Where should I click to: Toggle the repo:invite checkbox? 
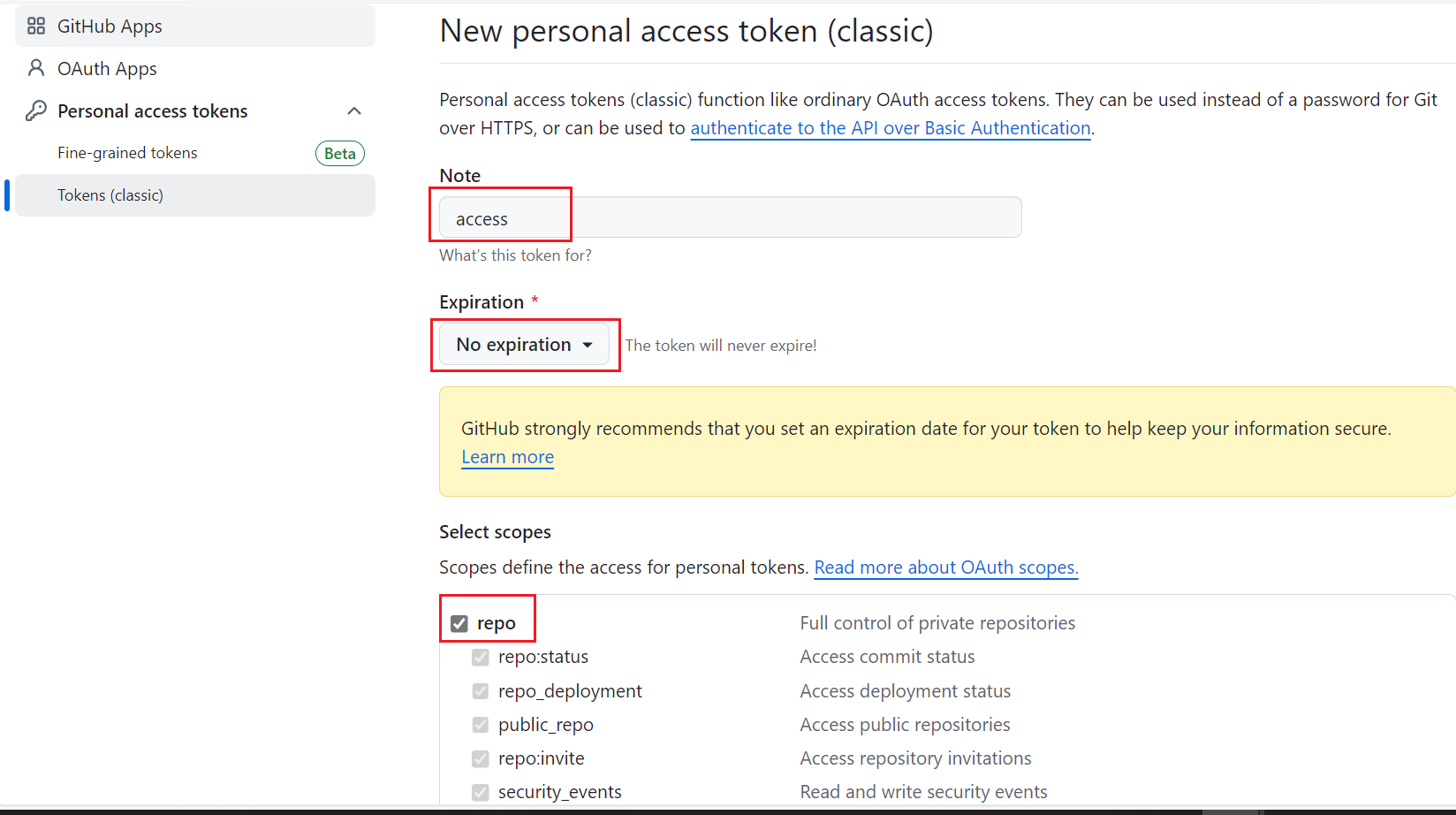point(481,758)
